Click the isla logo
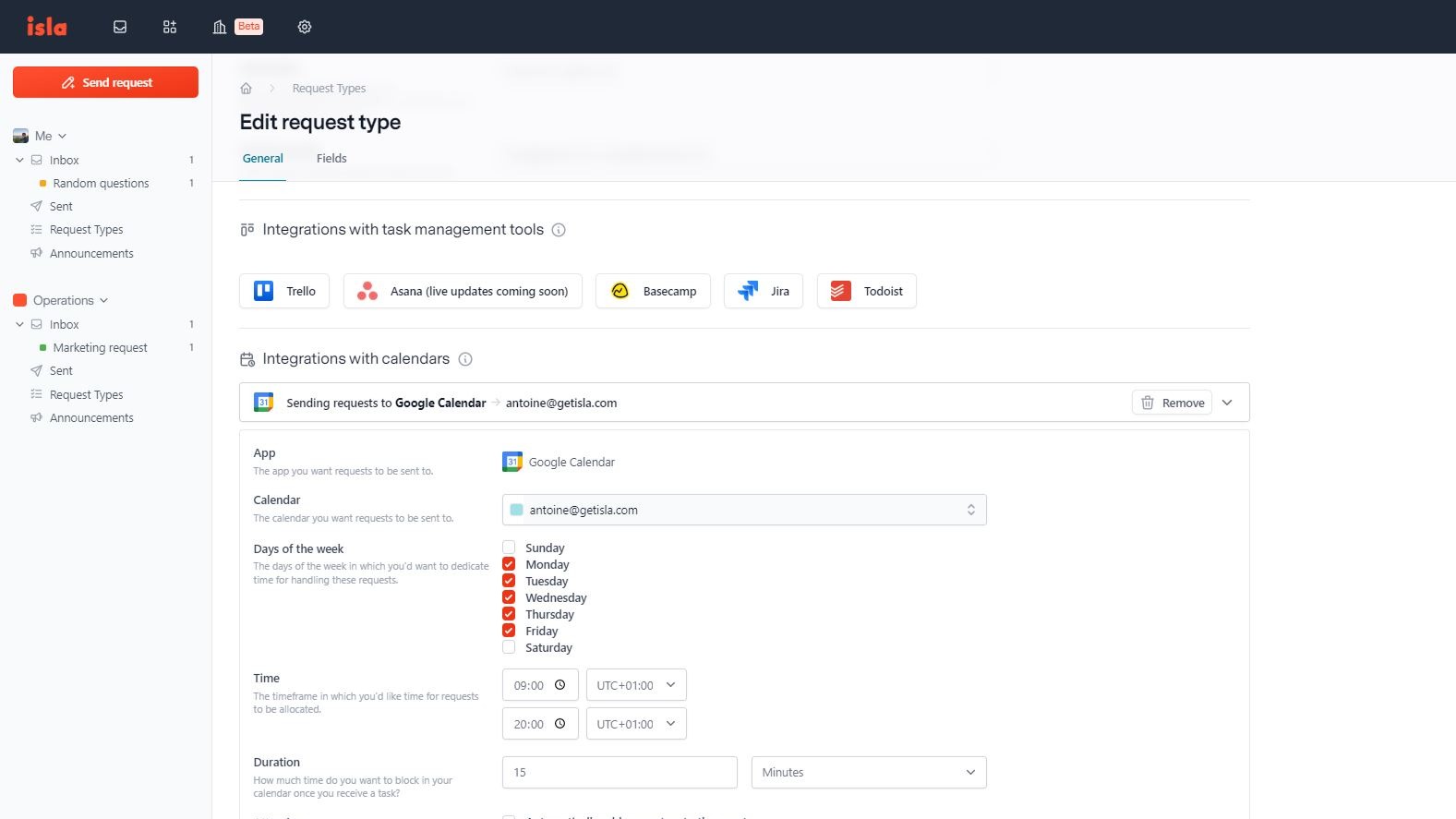 coord(46,27)
